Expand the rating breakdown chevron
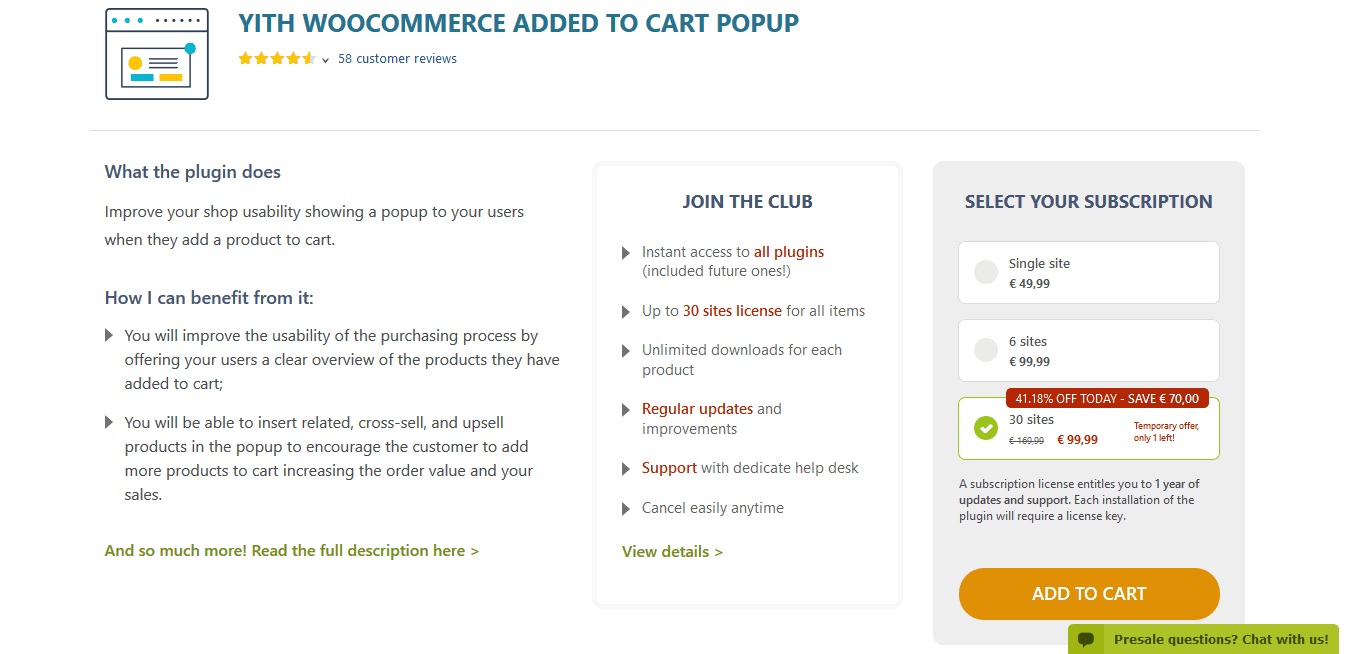This screenshot has width=1349, height=654. pos(325,61)
